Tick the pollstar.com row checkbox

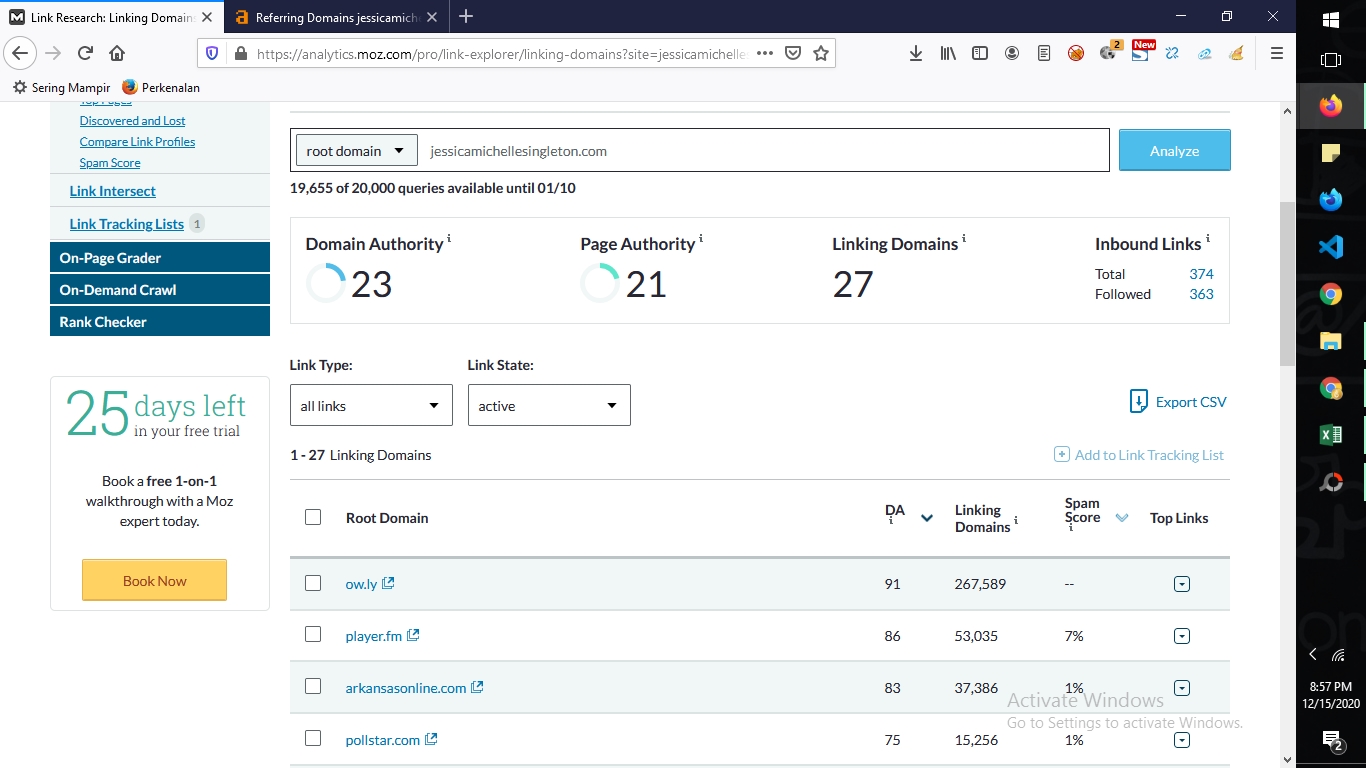313,738
